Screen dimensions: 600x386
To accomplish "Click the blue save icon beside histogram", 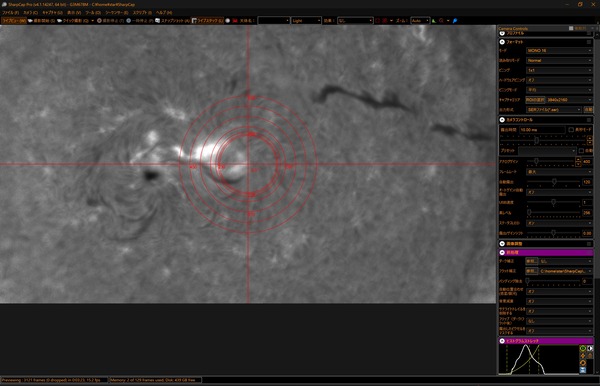I will coord(583,370).
